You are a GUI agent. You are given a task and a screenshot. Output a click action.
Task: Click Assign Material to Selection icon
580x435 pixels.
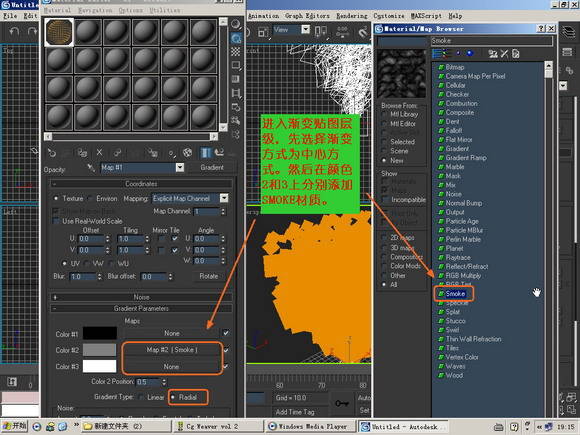(x=82, y=153)
